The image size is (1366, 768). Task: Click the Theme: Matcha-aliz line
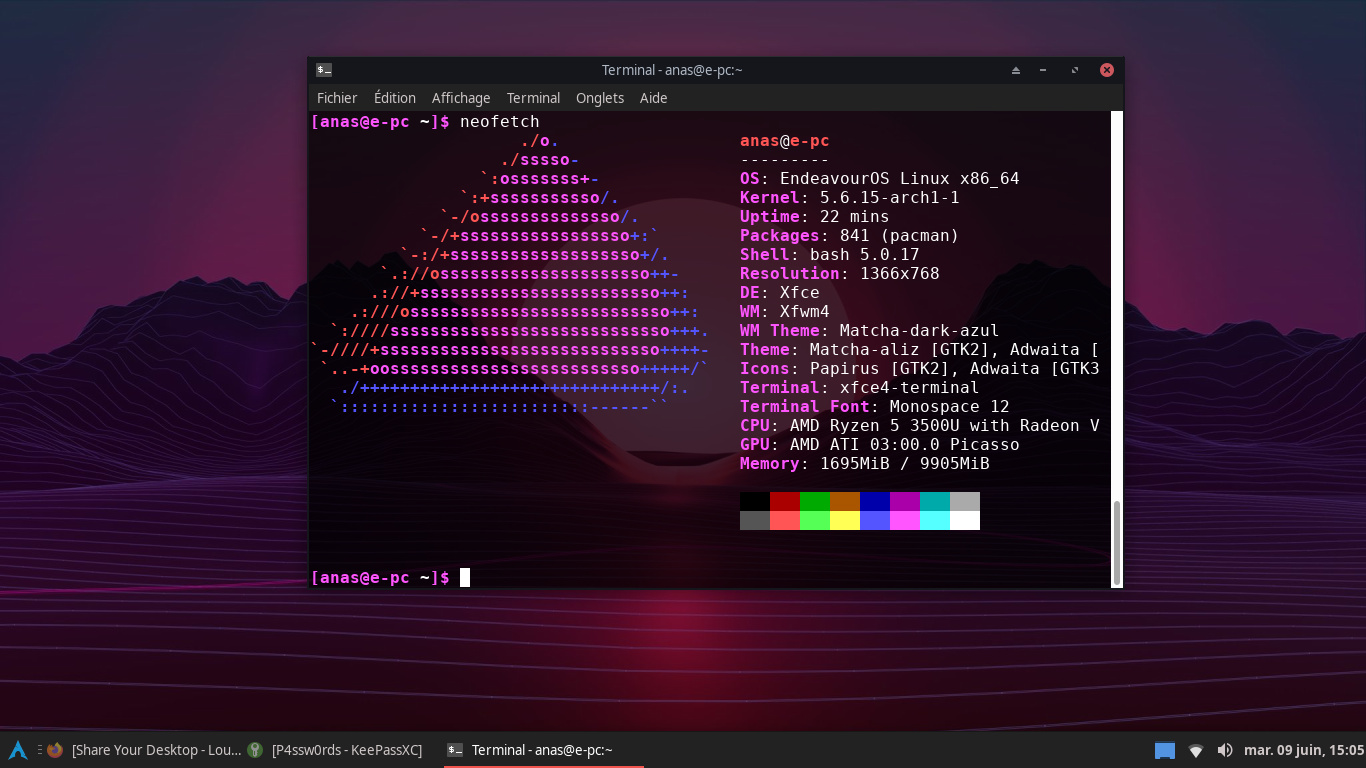pyautogui.click(x=920, y=350)
